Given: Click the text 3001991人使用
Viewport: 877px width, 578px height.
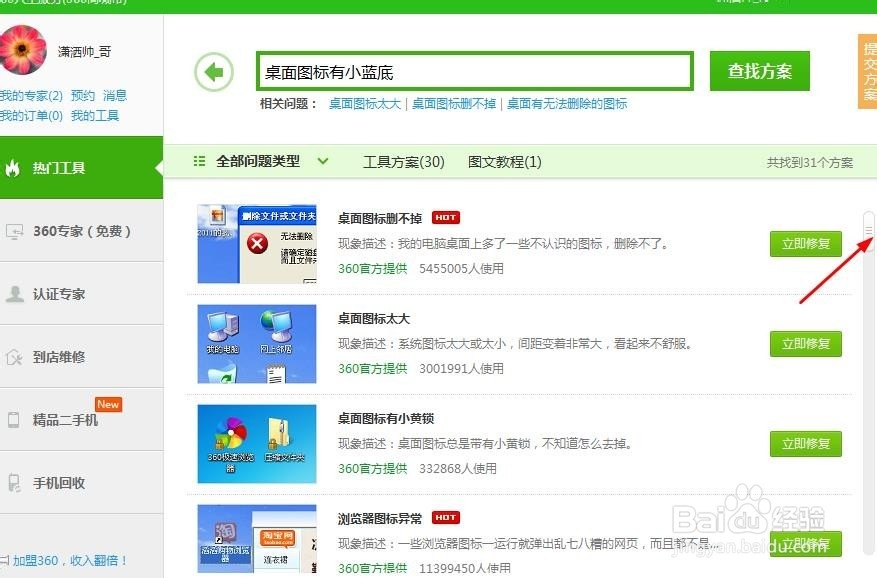Looking at the screenshot, I should pyautogui.click(x=461, y=369).
